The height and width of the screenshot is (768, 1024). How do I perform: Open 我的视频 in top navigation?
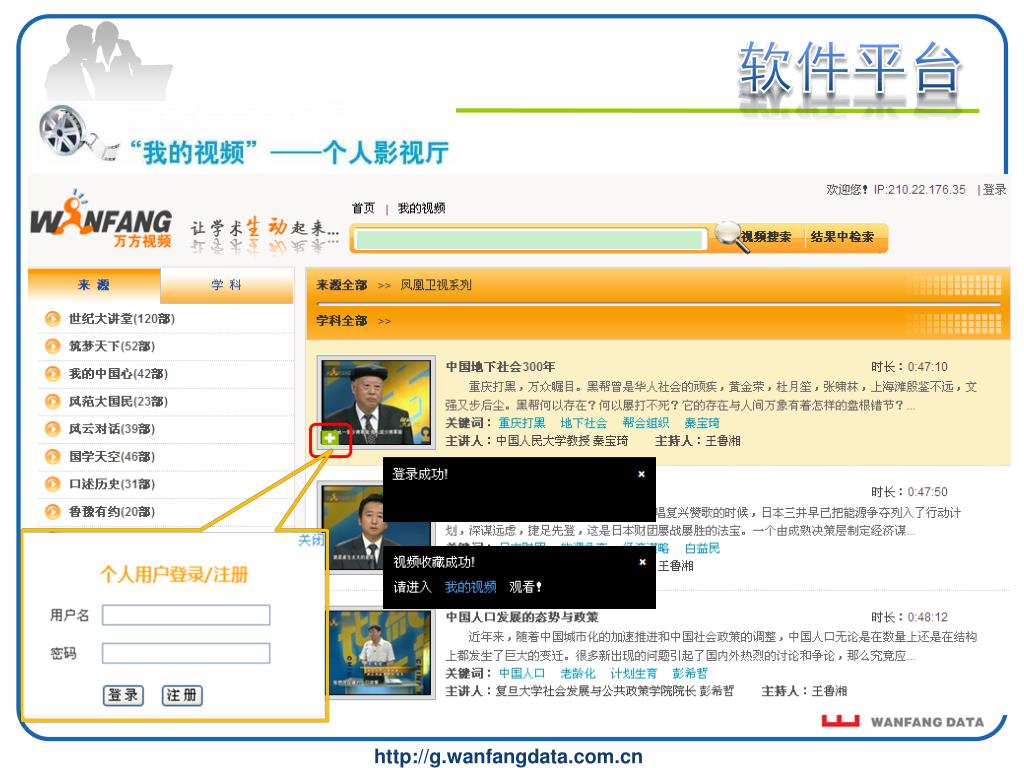tap(421, 208)
